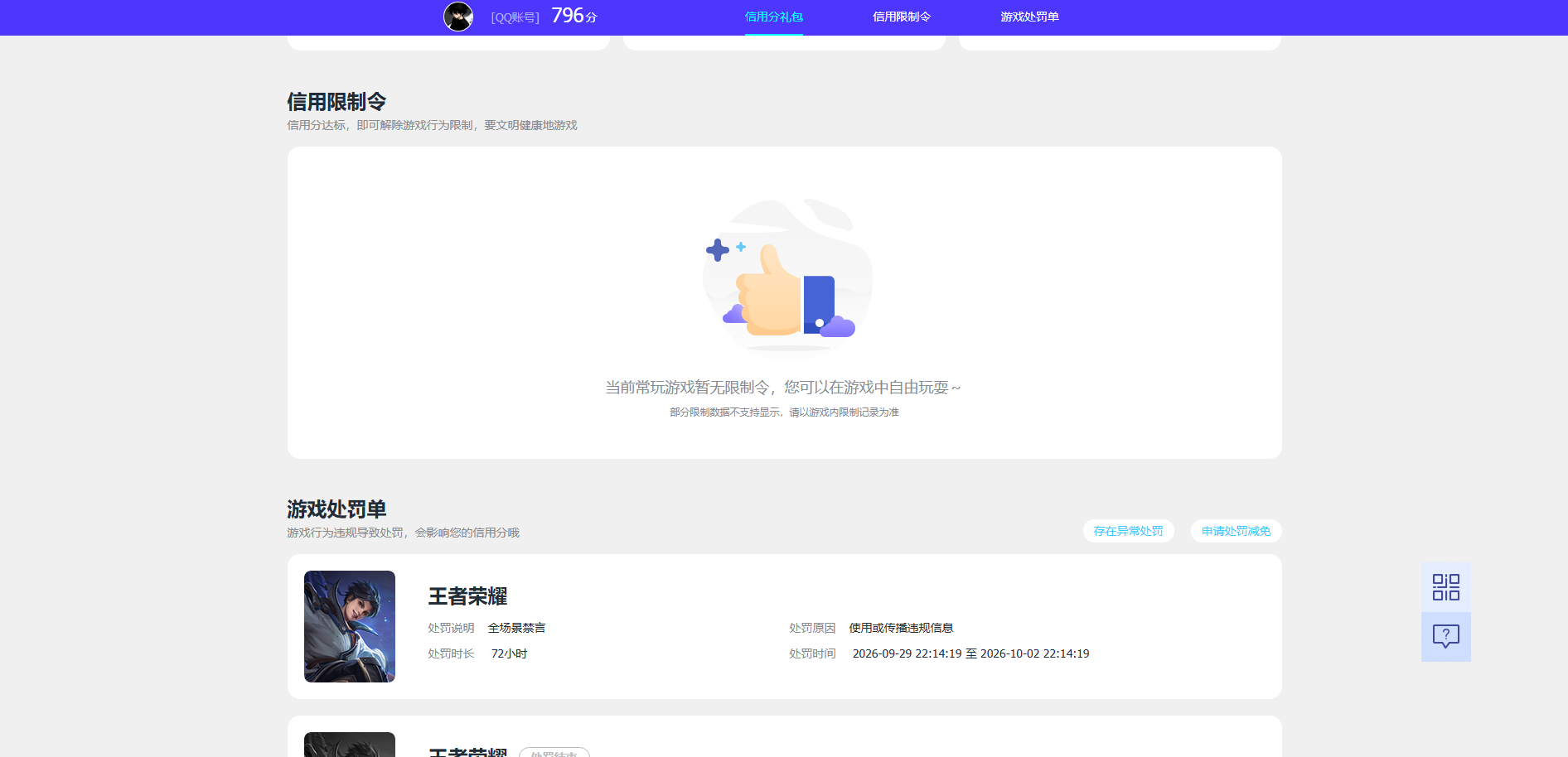This screenshot has height=757, width=1568.
Task: Click the 存在异常处罚 button
Action: tap(1128, 531)
